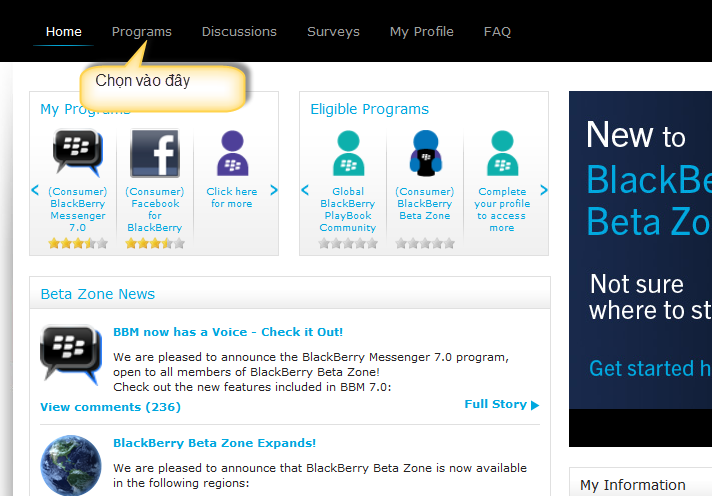Click the 'Get started' link in banner
The width and height of the screenshot is (712, 496).
tap(650, 368)
